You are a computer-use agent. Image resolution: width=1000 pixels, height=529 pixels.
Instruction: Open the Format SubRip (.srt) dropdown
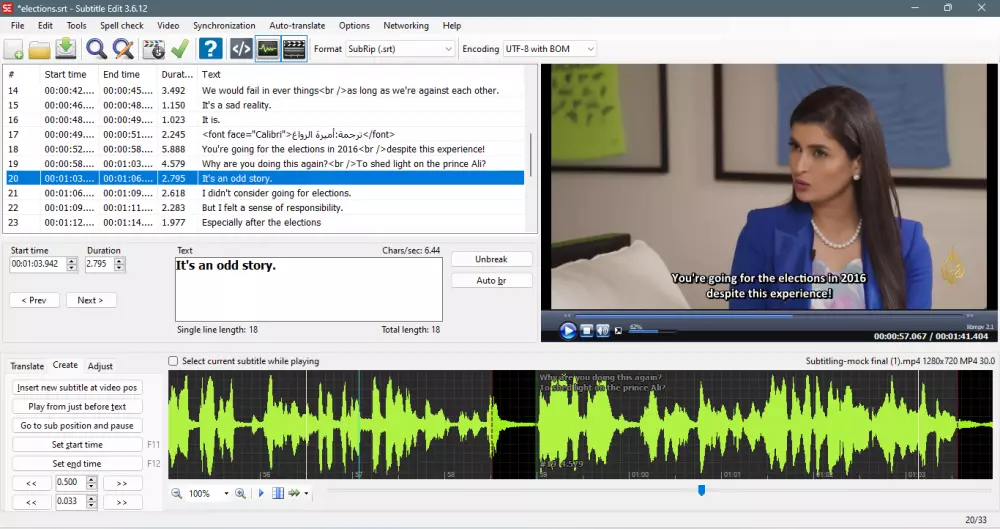(400, 48)
